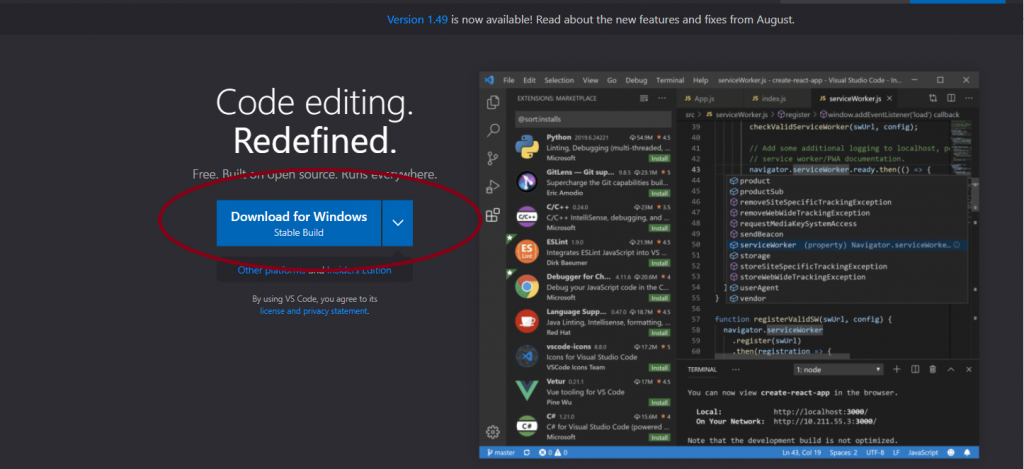The image size is (1024, 469).
Task: Add a new terminal with plus icon
Action: [897, 369]
